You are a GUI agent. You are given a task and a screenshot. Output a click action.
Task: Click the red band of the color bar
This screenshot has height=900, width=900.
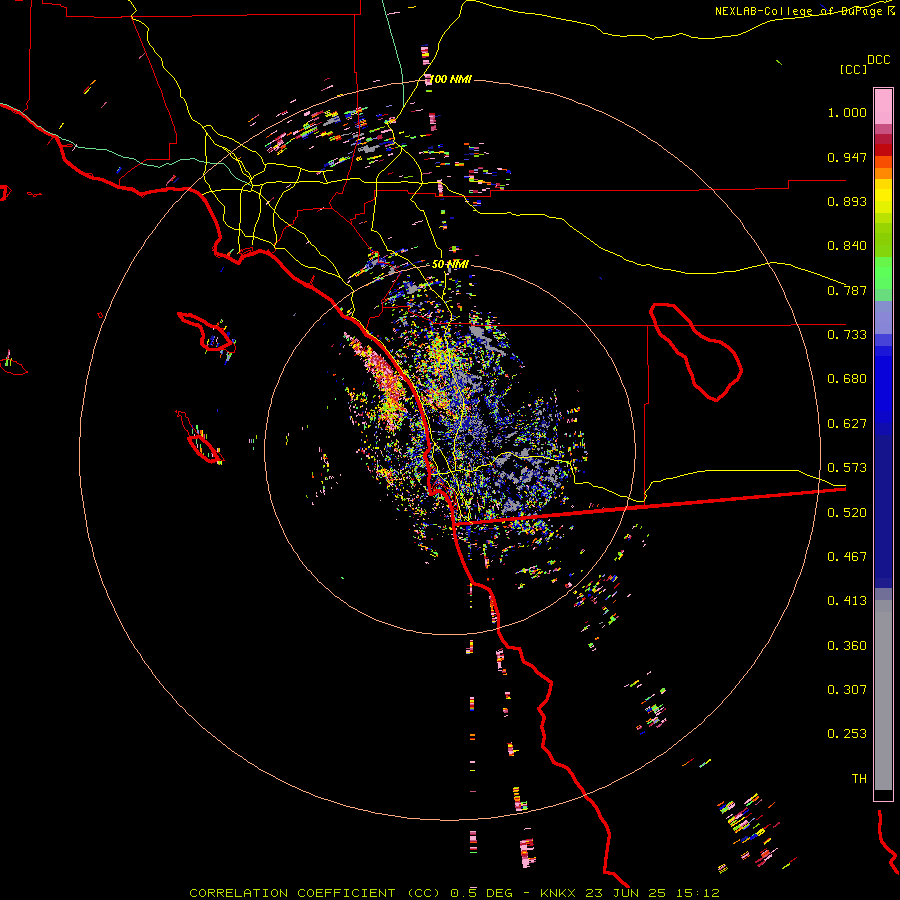[x=883, y=149]
